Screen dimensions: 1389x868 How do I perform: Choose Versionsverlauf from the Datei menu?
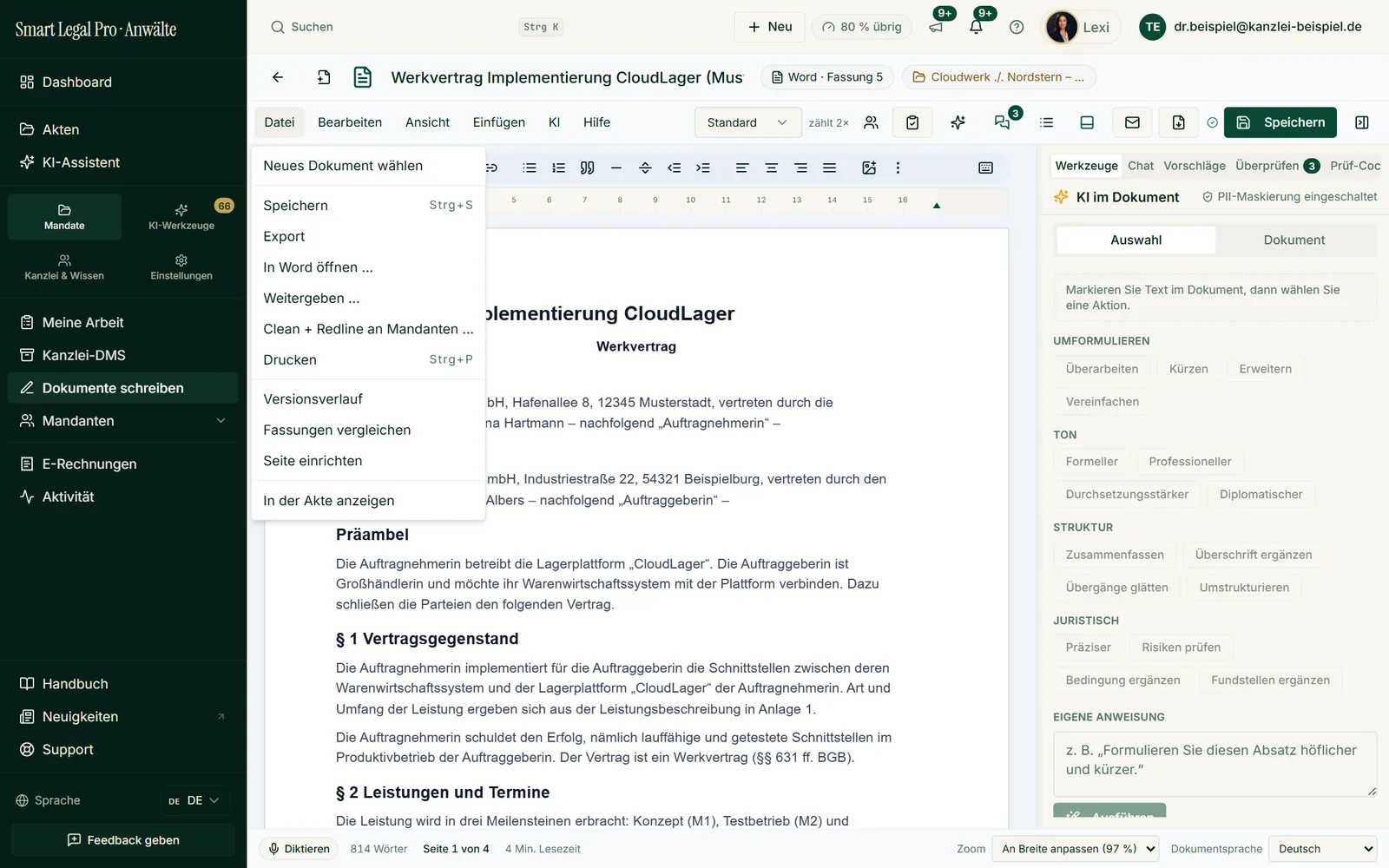click(368, 399)
